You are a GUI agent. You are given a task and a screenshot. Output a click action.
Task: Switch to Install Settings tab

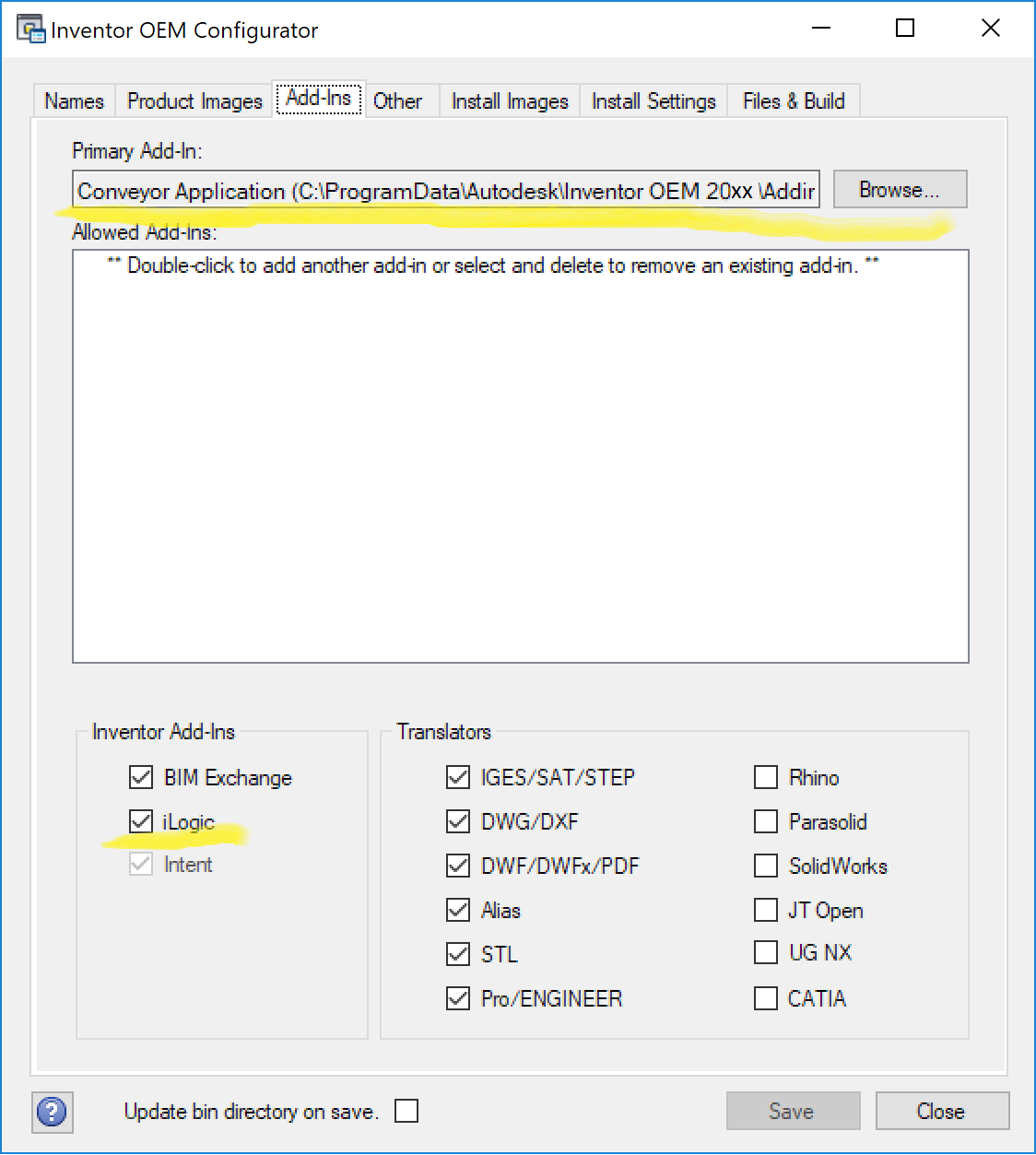(653, 101)
